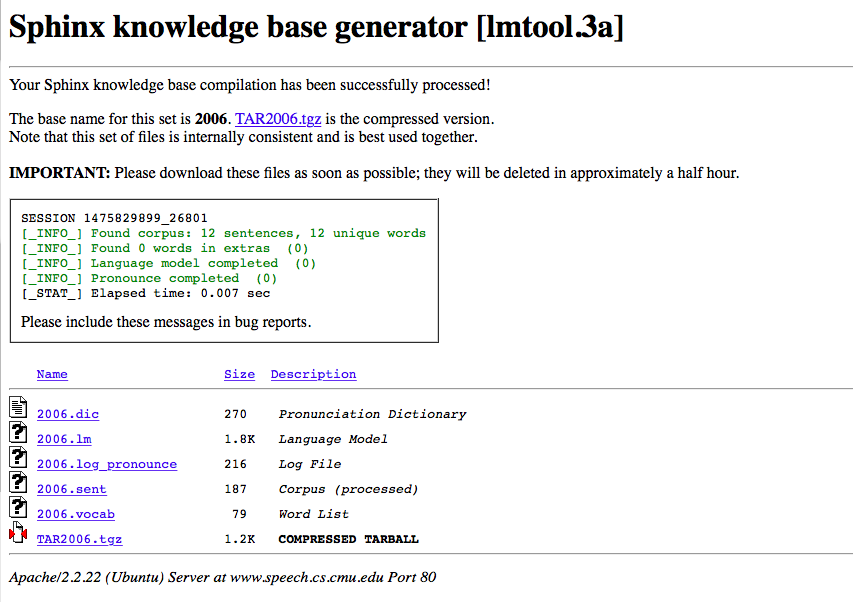The image size is (853, 602).
Task: Click the 'Pronounce completed' line
Action: pos(149,278)
